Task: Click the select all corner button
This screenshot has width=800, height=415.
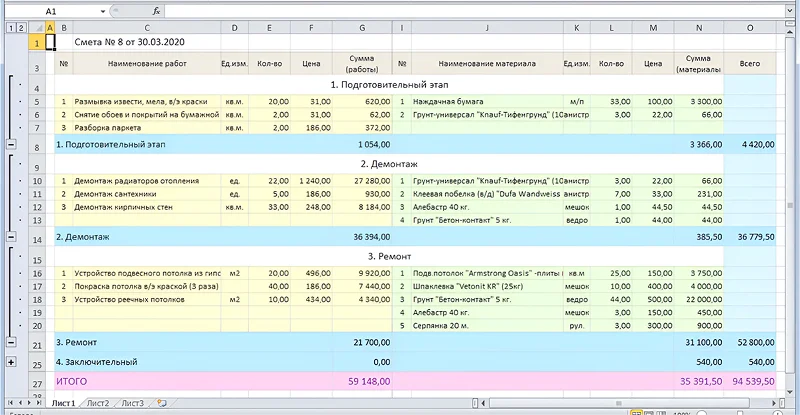Action: click(x=38, y=27)
